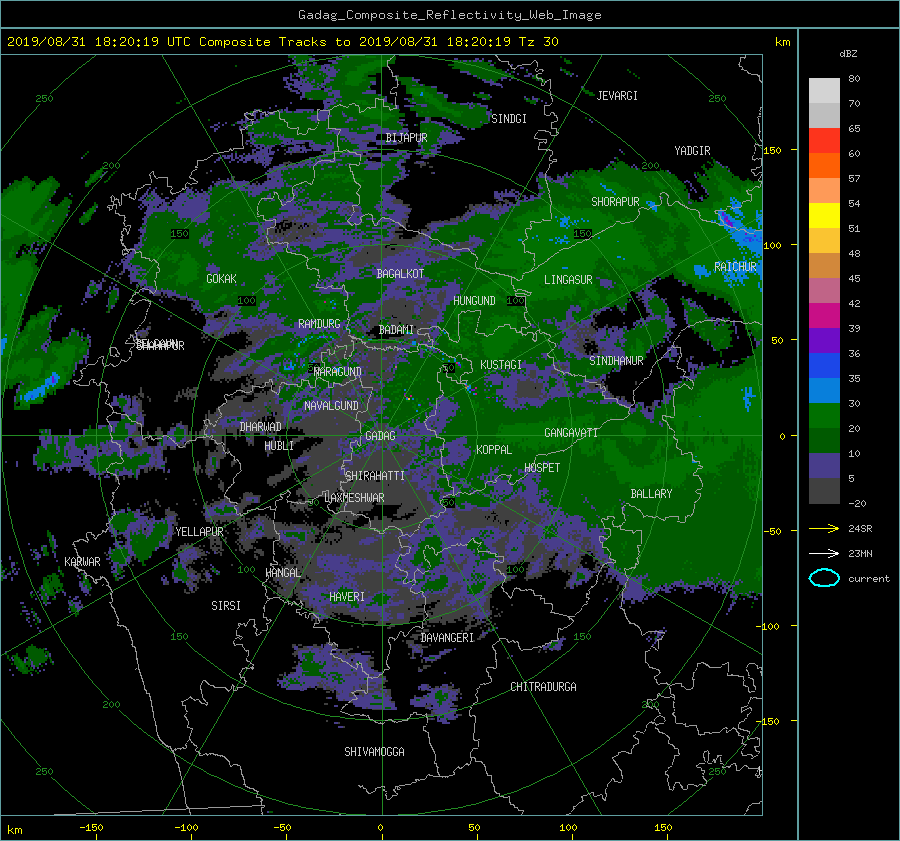Click the BALLARY city label
Viewport: 900px width, 841px height.
tap(651, 494)
